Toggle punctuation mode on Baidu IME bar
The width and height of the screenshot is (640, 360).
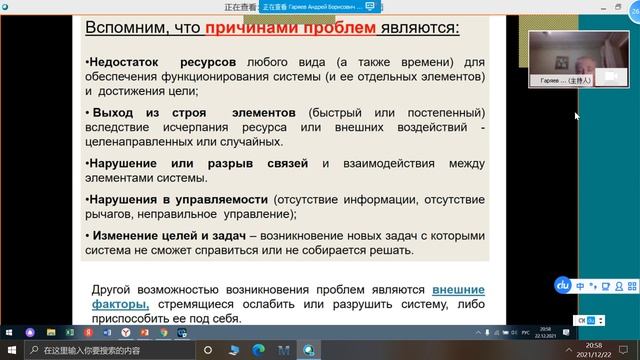593,286
